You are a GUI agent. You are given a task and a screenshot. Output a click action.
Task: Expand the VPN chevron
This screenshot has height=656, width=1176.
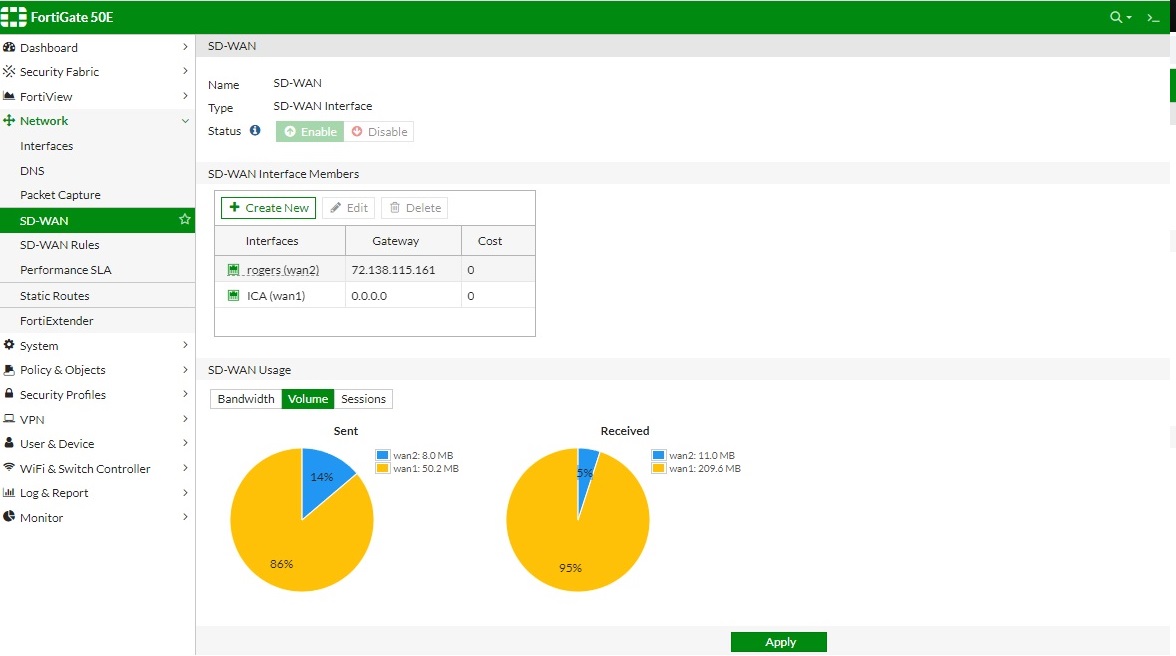tap(185, 418)
